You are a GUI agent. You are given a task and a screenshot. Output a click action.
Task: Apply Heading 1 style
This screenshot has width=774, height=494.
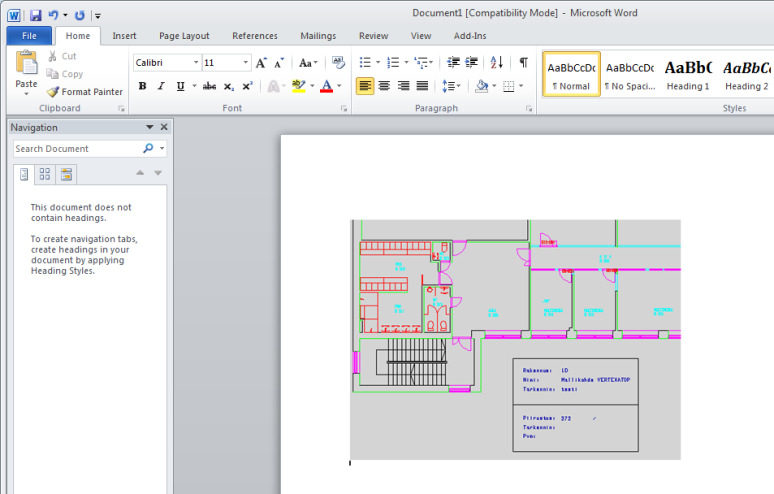pyautogui.click(x=688, y=74)
